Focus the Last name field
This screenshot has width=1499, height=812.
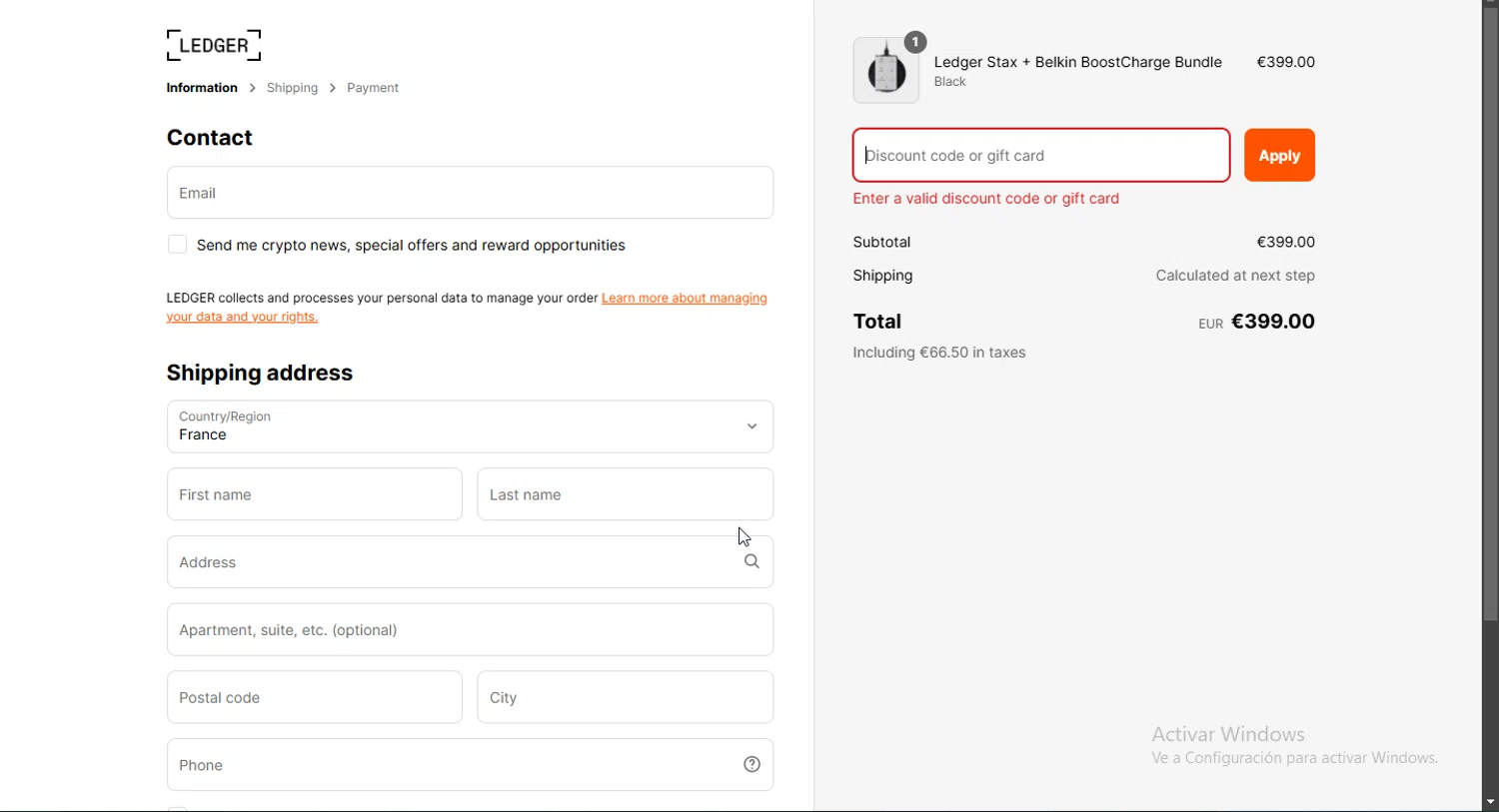626,494
